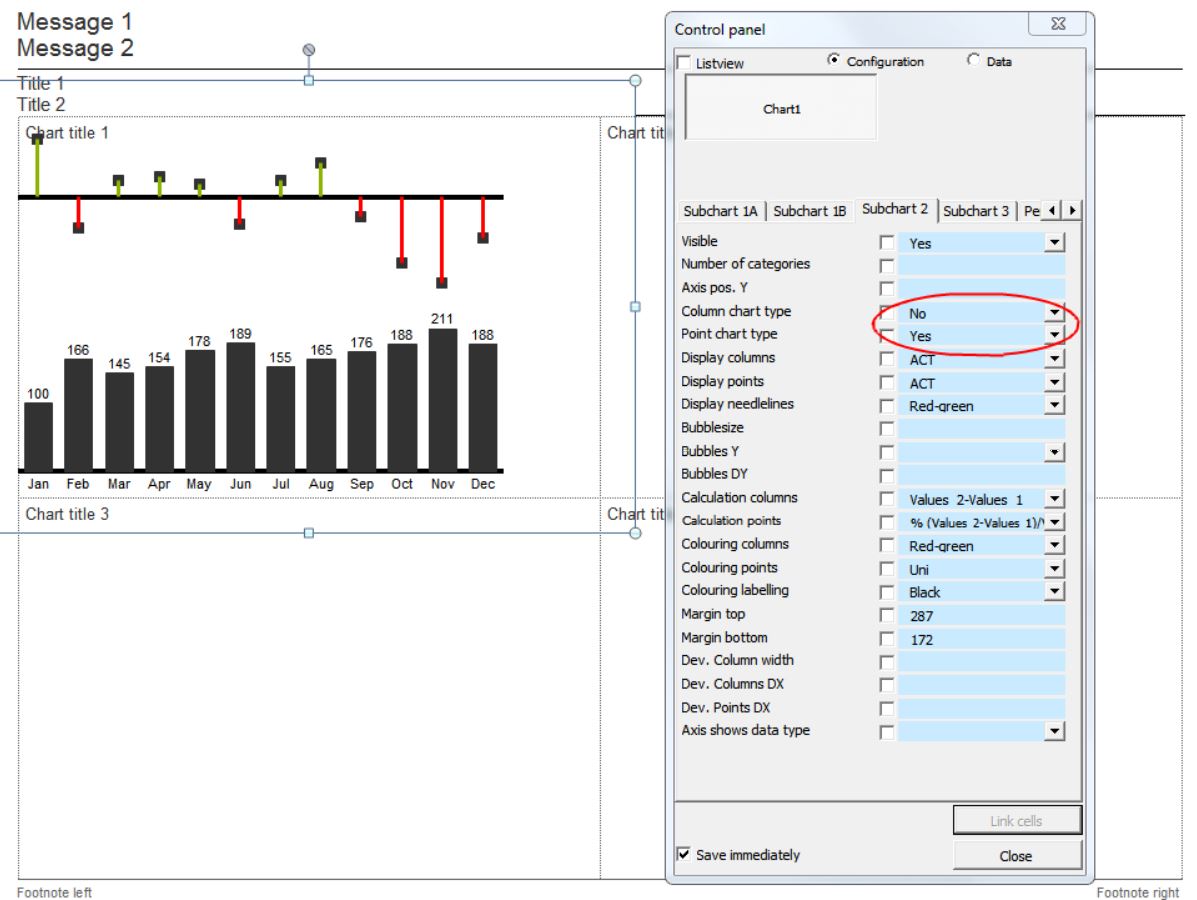The image size is (1197, 900).
Task: Click the Close button
Action: (x=1016, y=856)
